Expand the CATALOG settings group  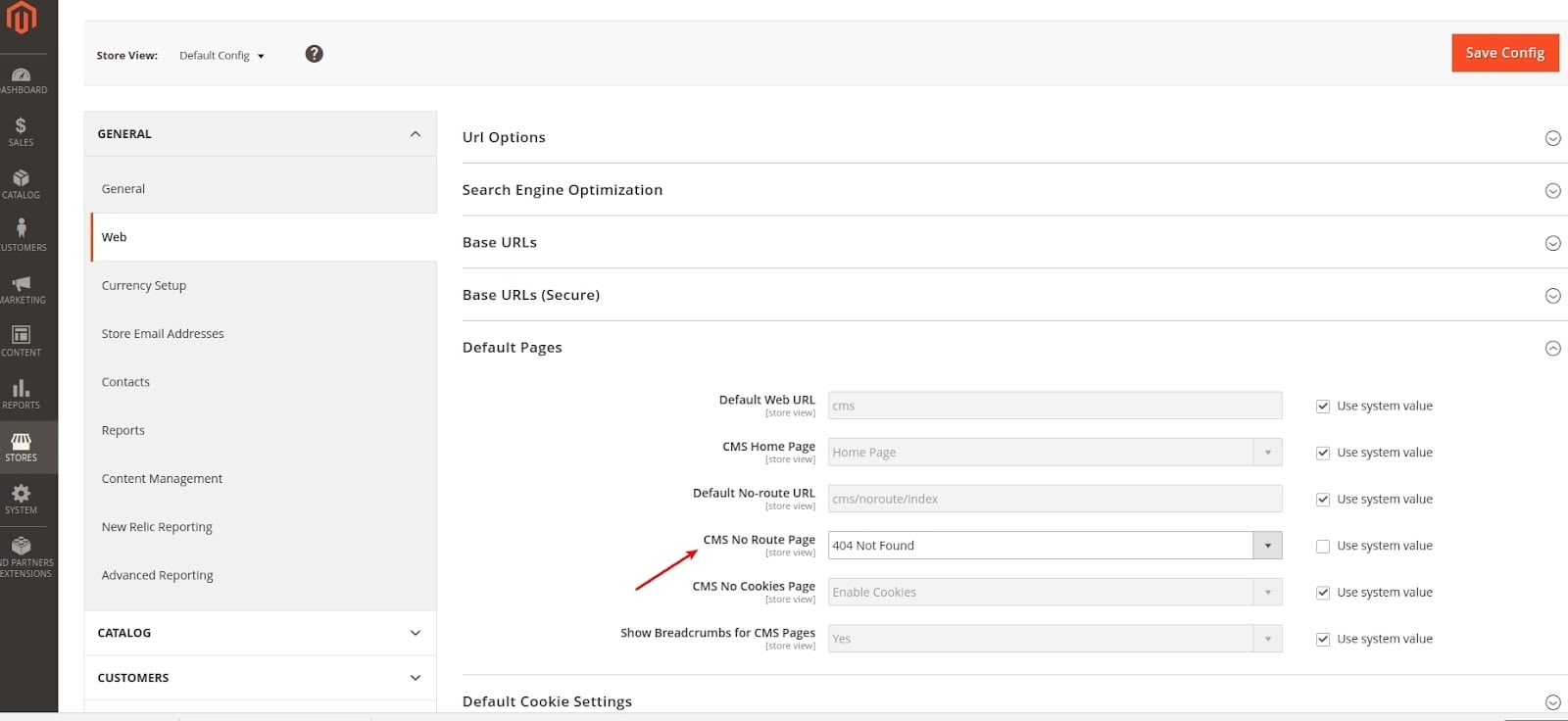point(261,633)
